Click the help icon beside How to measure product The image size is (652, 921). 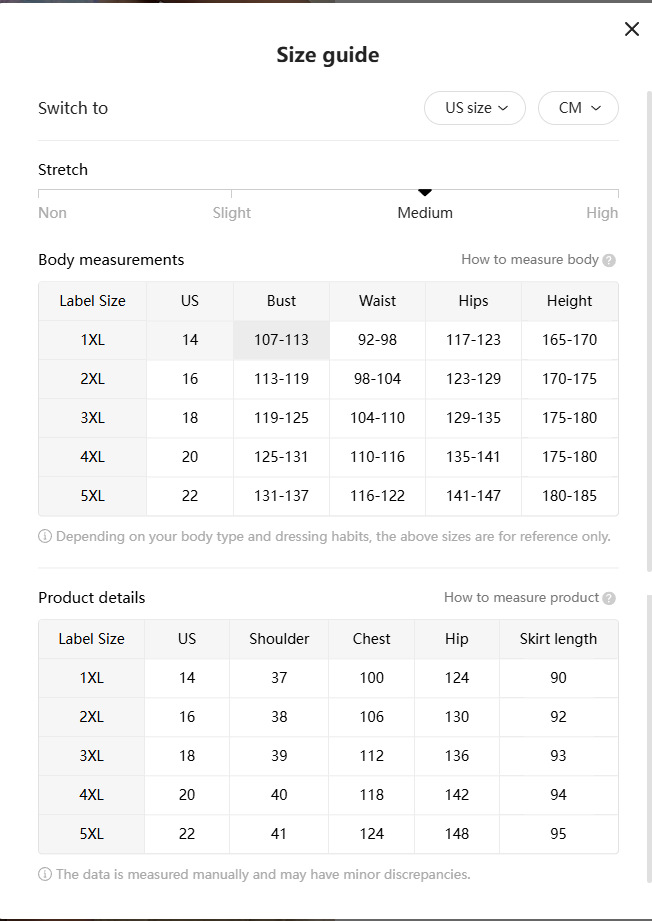(x=610, y=598)
